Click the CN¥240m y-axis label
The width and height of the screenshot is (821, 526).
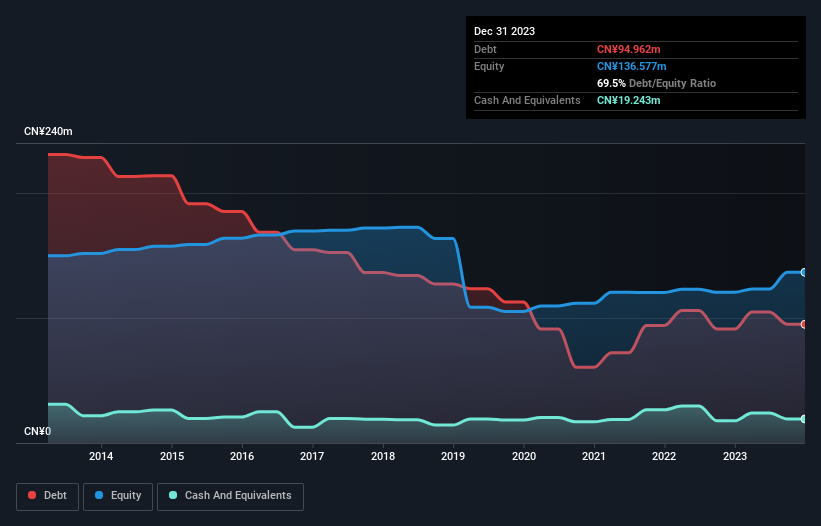tap(48, 132)
